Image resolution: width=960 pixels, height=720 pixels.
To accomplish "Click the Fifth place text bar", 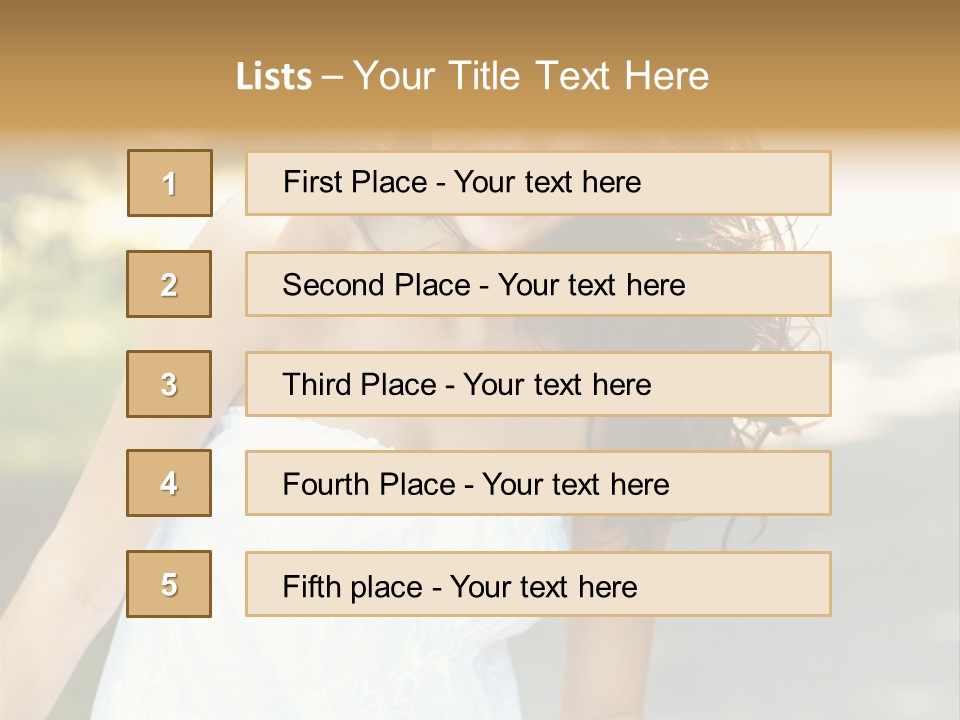I will click(538, 583).
